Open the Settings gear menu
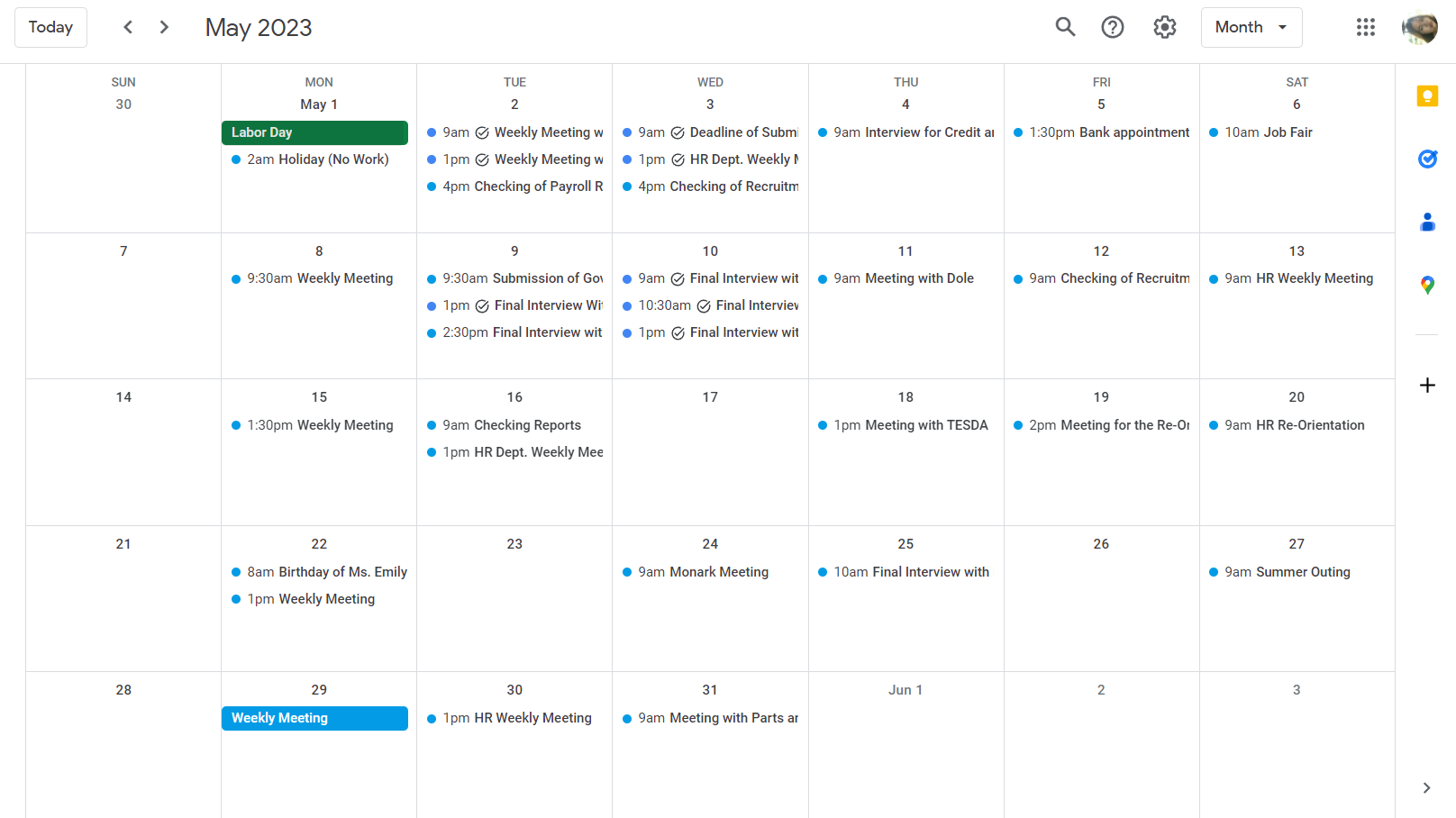Image resolution: width=1456 pixels, height=818 pixels. (x=1165, y=27)
